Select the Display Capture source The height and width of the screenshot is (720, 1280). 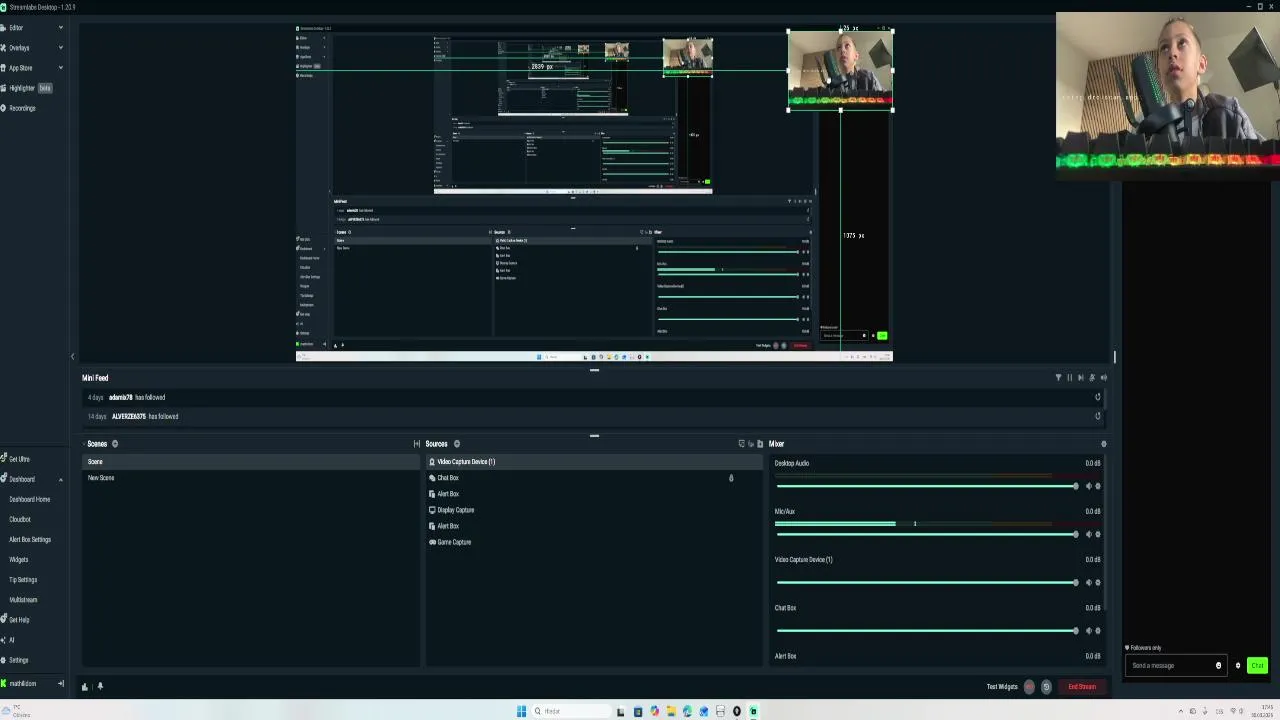pos(594,510)
